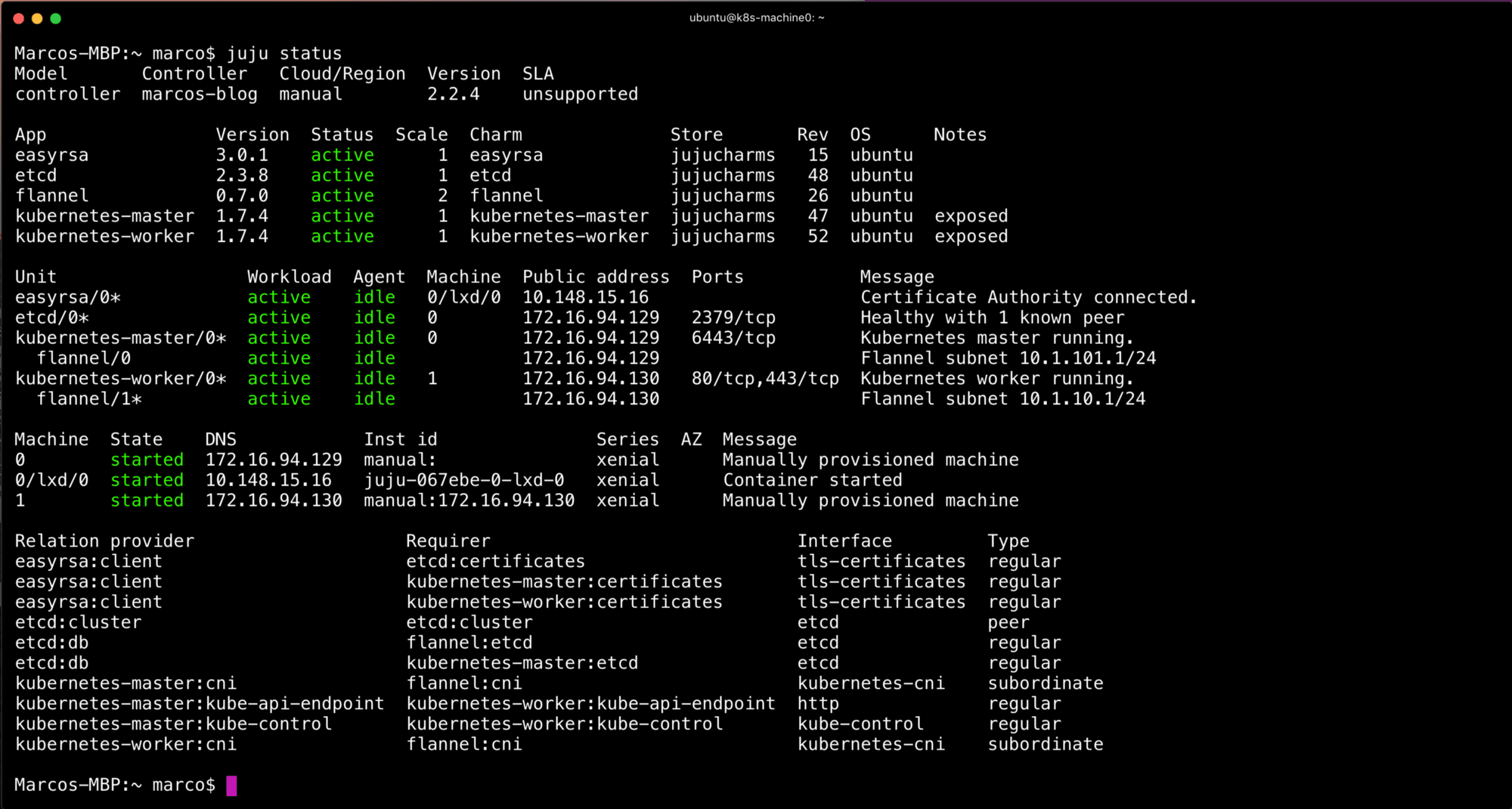
Task: Click the flannel app version '0.7.0'
Action: pyautogui.click(x=242, y=196)
